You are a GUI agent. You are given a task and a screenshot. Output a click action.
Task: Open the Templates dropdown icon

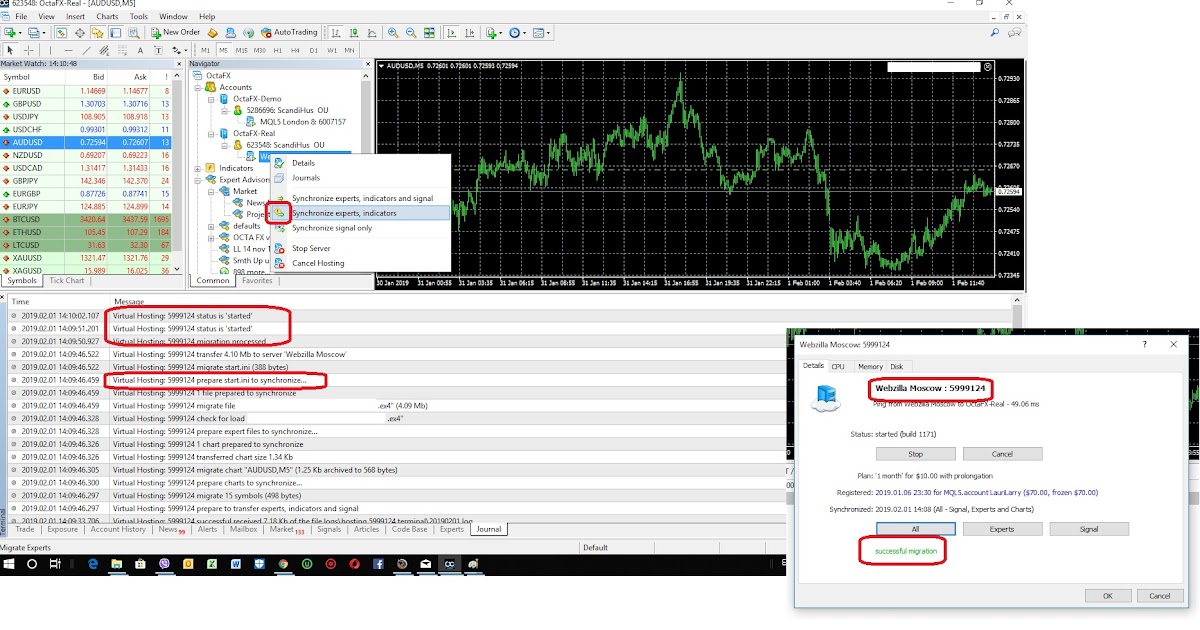[x=542, y=32]
